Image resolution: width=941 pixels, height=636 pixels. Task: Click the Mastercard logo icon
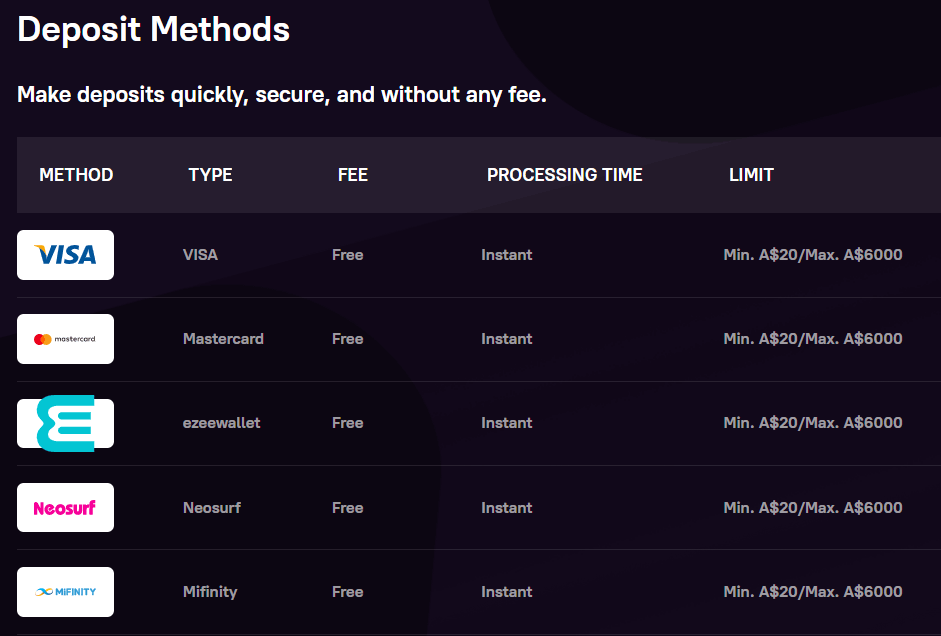click(65, 339)
